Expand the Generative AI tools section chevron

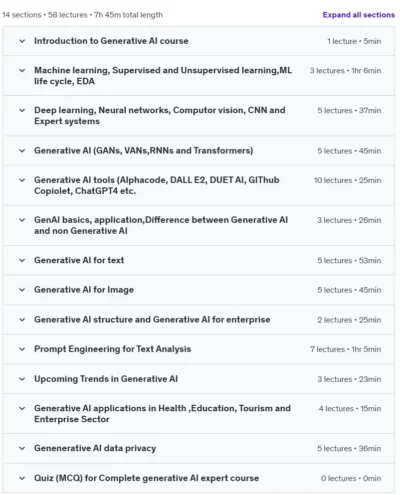22,180
